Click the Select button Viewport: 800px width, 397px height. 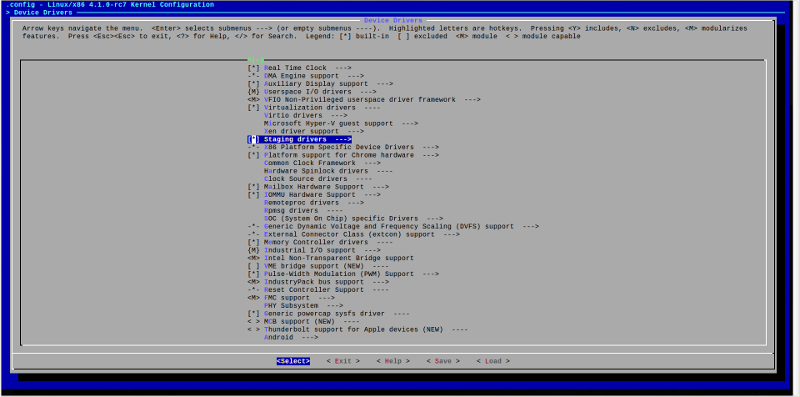pyautogui.click(x=293, y=361)
